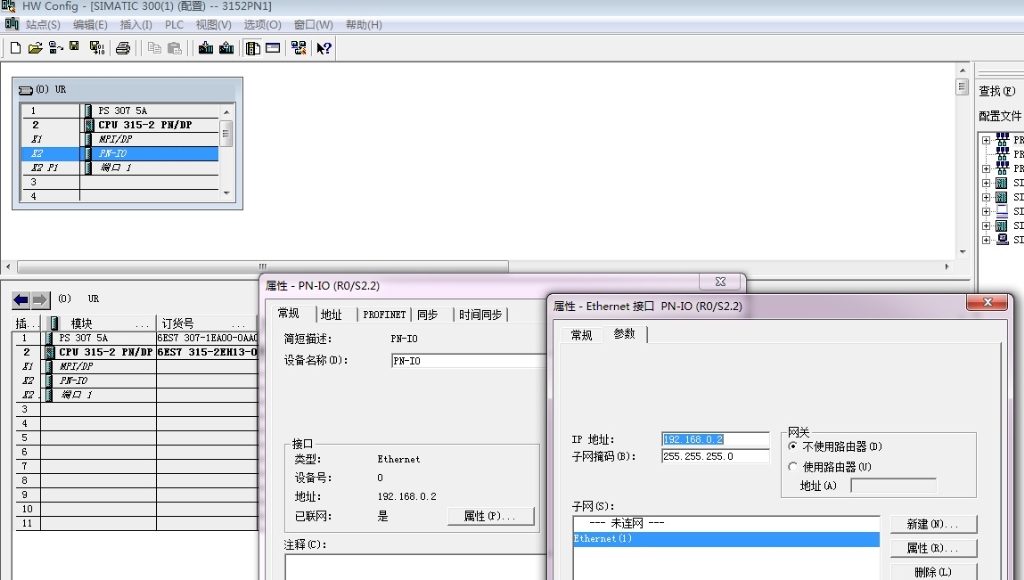Open Configure Network from the toolbar

(x=298, y=48)
